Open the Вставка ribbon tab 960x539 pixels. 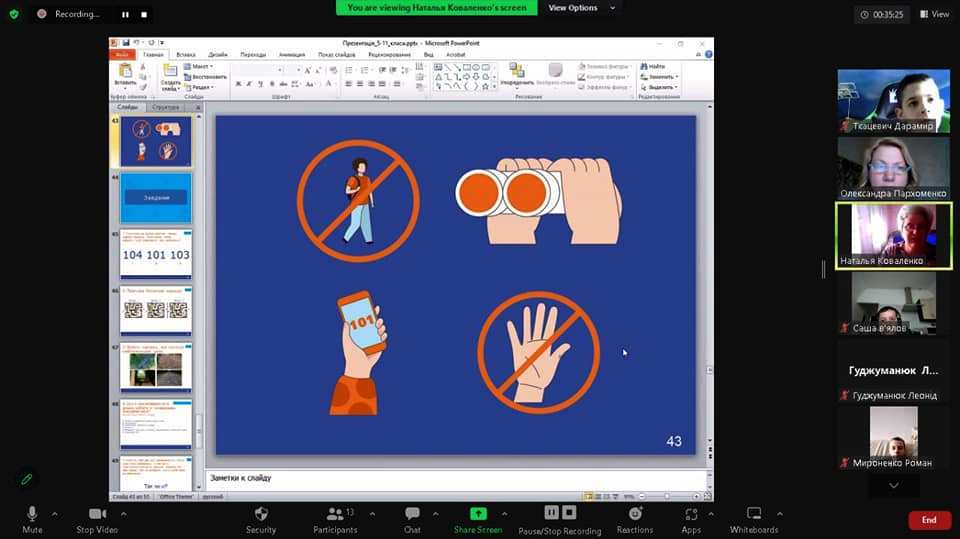tap(186, 55)
